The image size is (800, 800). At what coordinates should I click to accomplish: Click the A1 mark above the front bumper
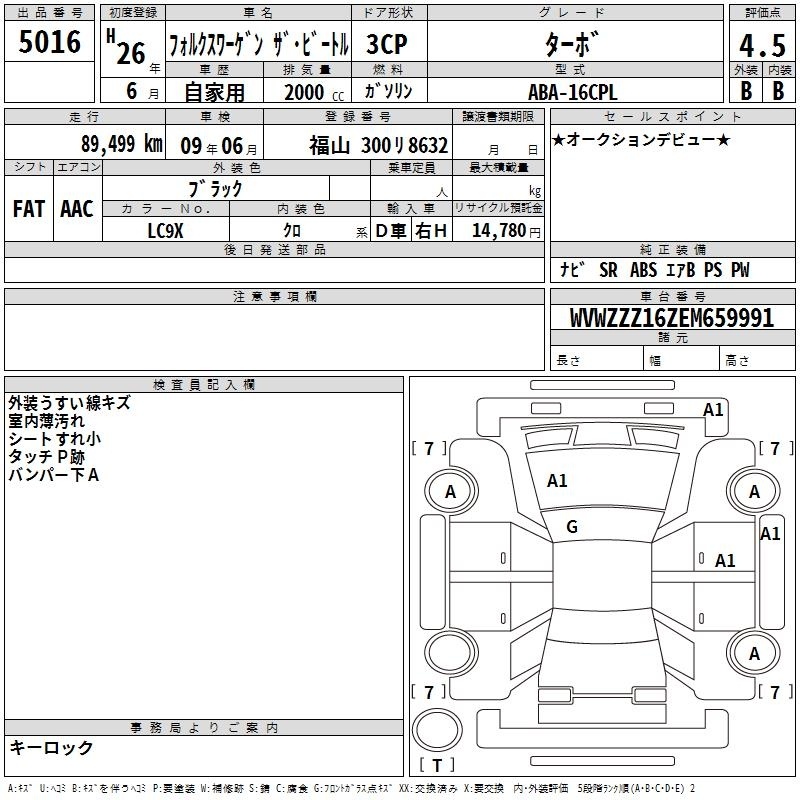(713, 409)
